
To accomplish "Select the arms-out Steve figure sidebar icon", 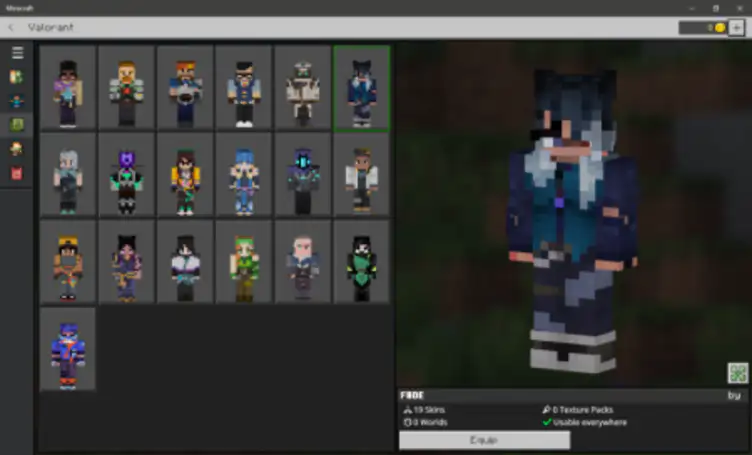I will [16, 101].
